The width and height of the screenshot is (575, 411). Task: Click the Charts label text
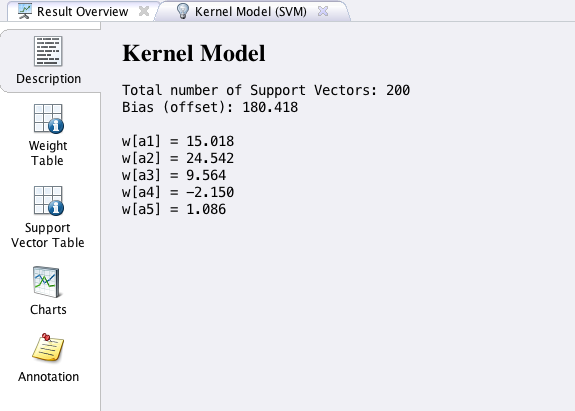pos(48,310)
